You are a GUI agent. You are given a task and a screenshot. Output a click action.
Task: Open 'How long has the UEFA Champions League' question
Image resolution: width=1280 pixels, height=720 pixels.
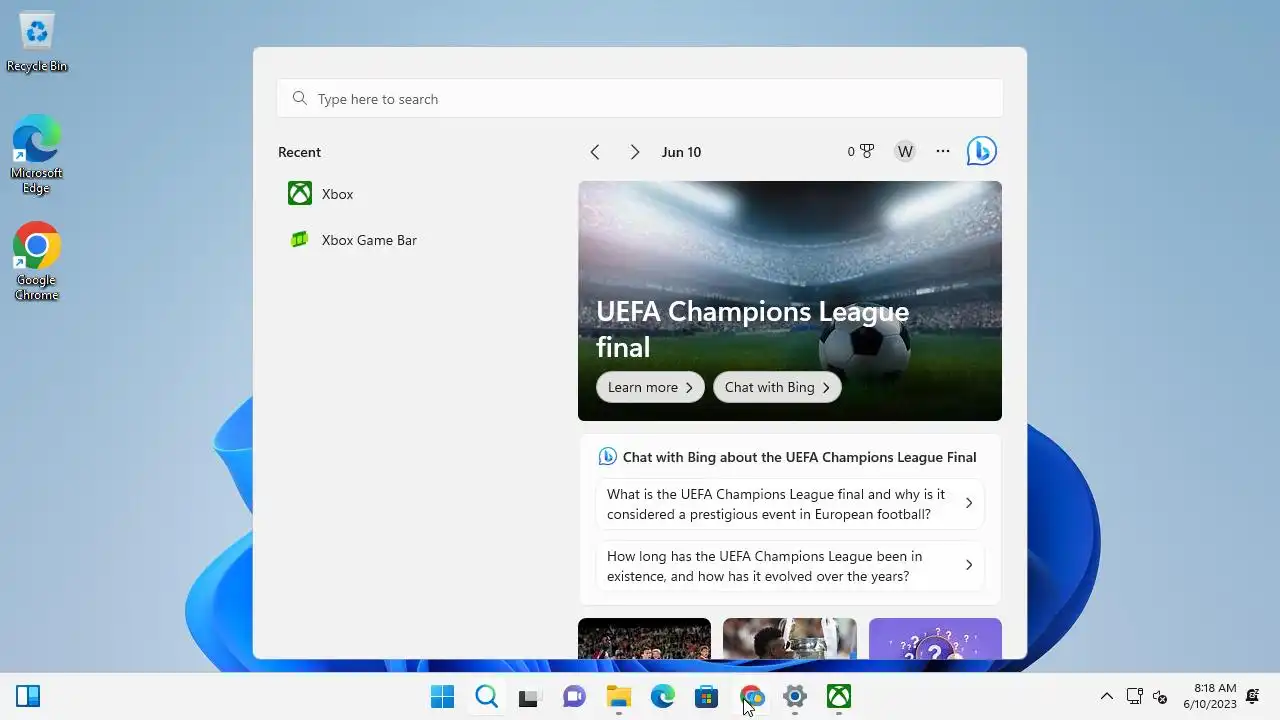[x=790, y=566]
